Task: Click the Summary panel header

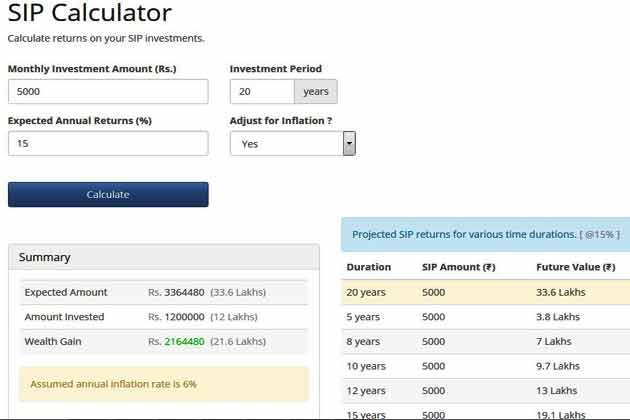Action: (x=164, y=257)
